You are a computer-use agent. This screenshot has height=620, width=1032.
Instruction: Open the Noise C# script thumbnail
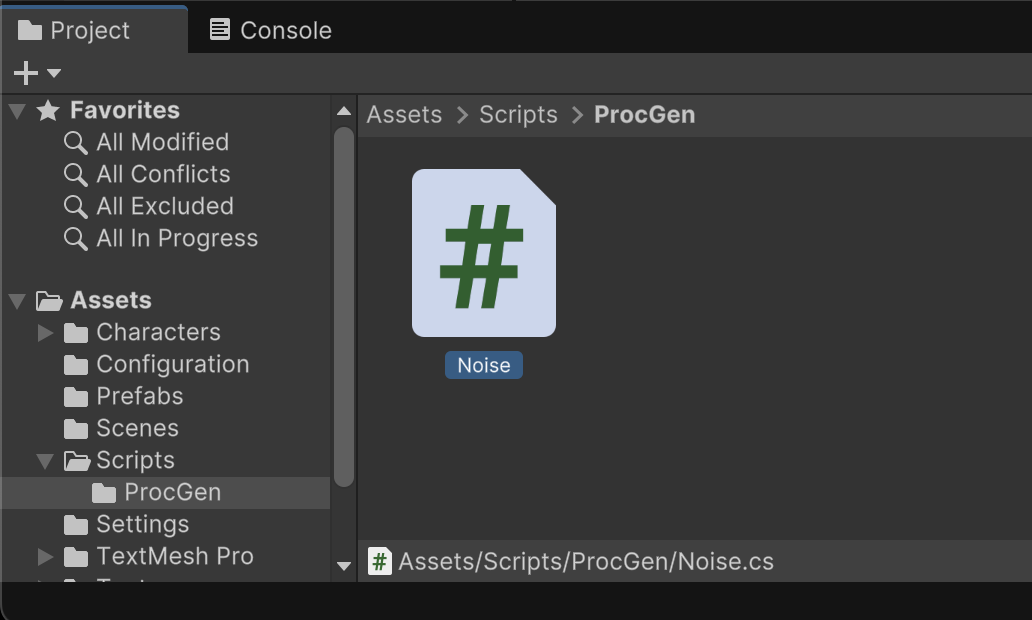click(484, 253)
